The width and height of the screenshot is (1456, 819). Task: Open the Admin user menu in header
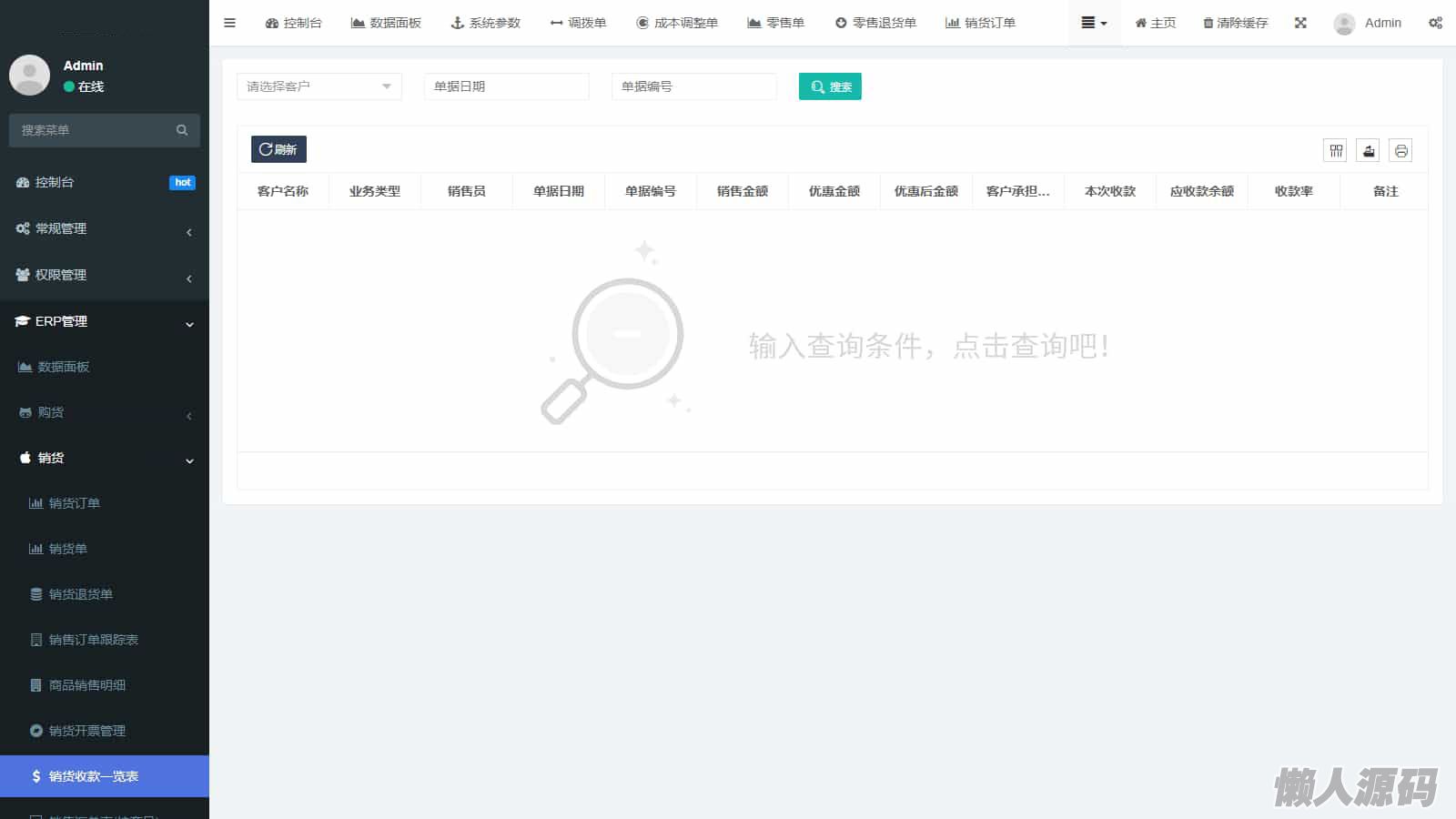click(1367, 23)
